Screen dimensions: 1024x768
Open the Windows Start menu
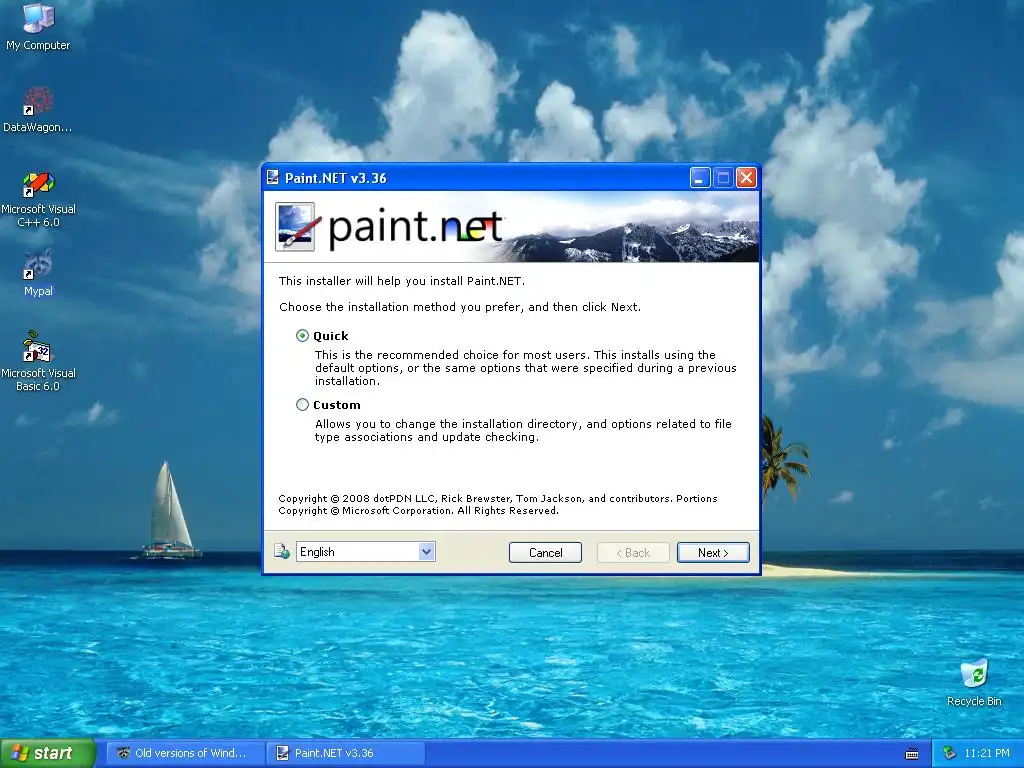point(47,753)
